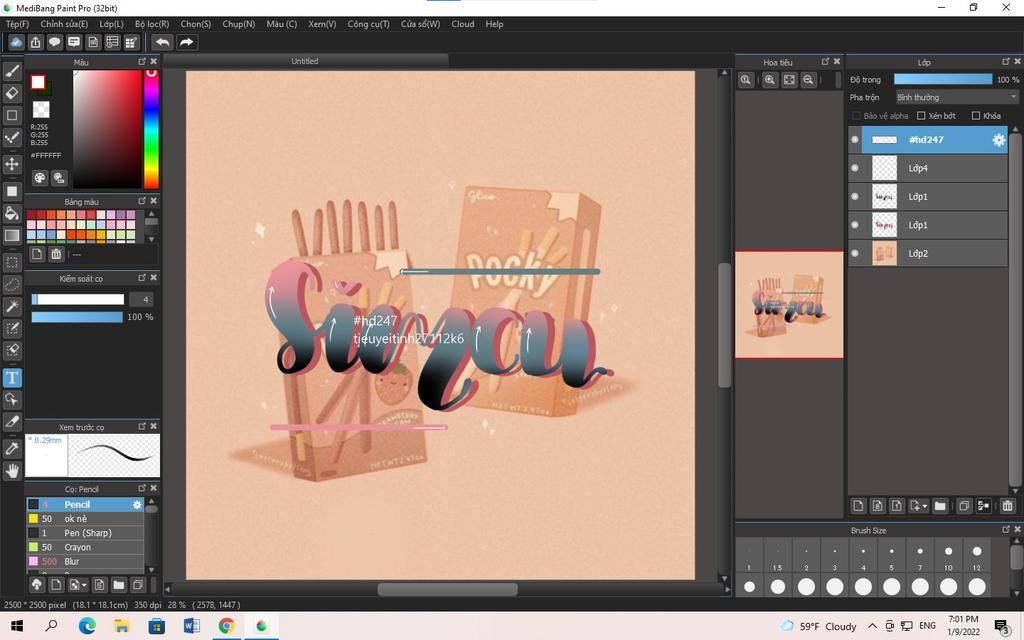
Task: Hide the Lớp4 layer
Action: [855, 168]
